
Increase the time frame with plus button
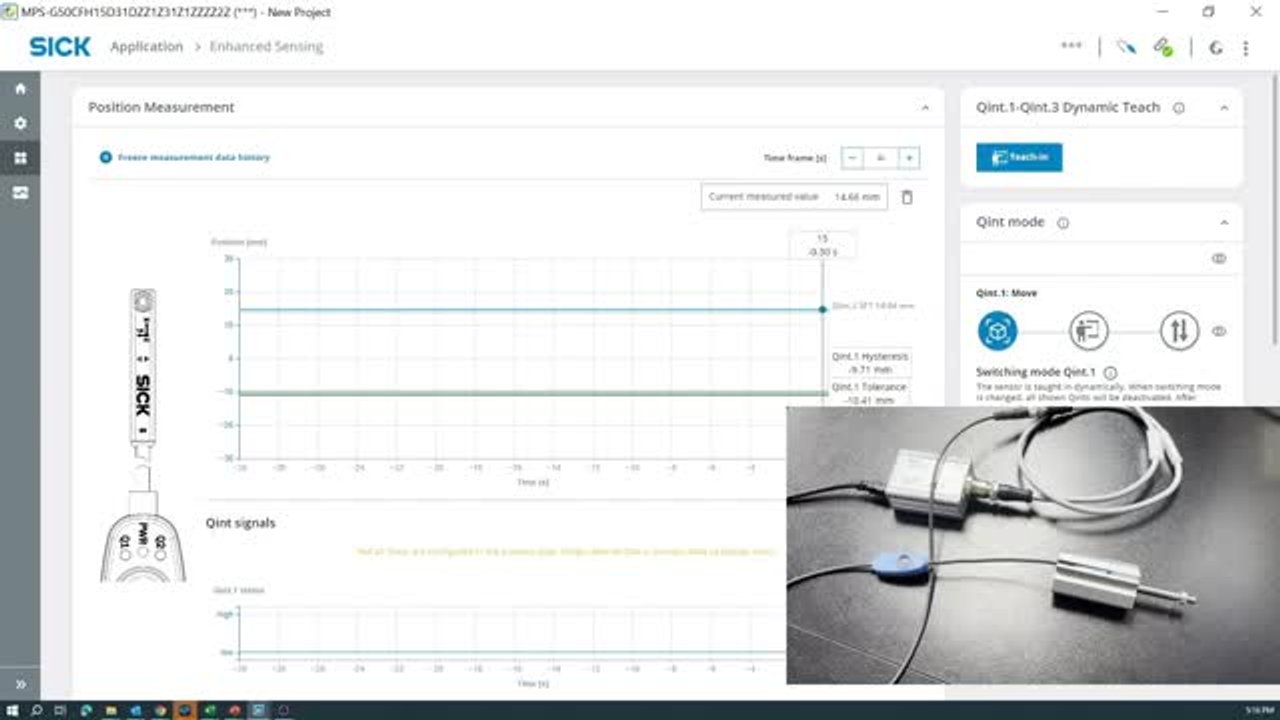coord(909,158)
